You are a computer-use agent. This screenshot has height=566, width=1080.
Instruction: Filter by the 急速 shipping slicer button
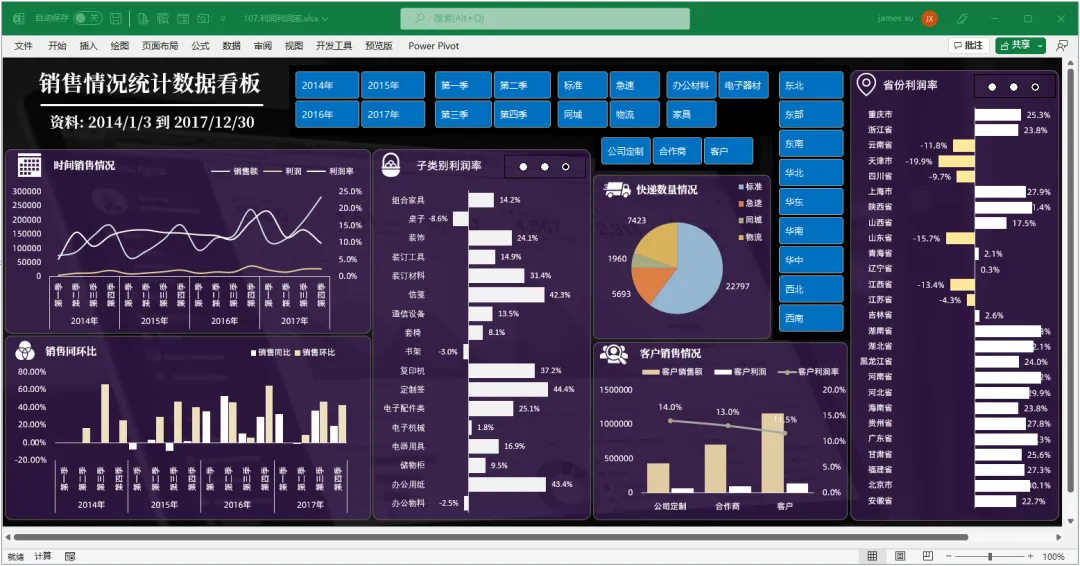click(x=634, y=85)
